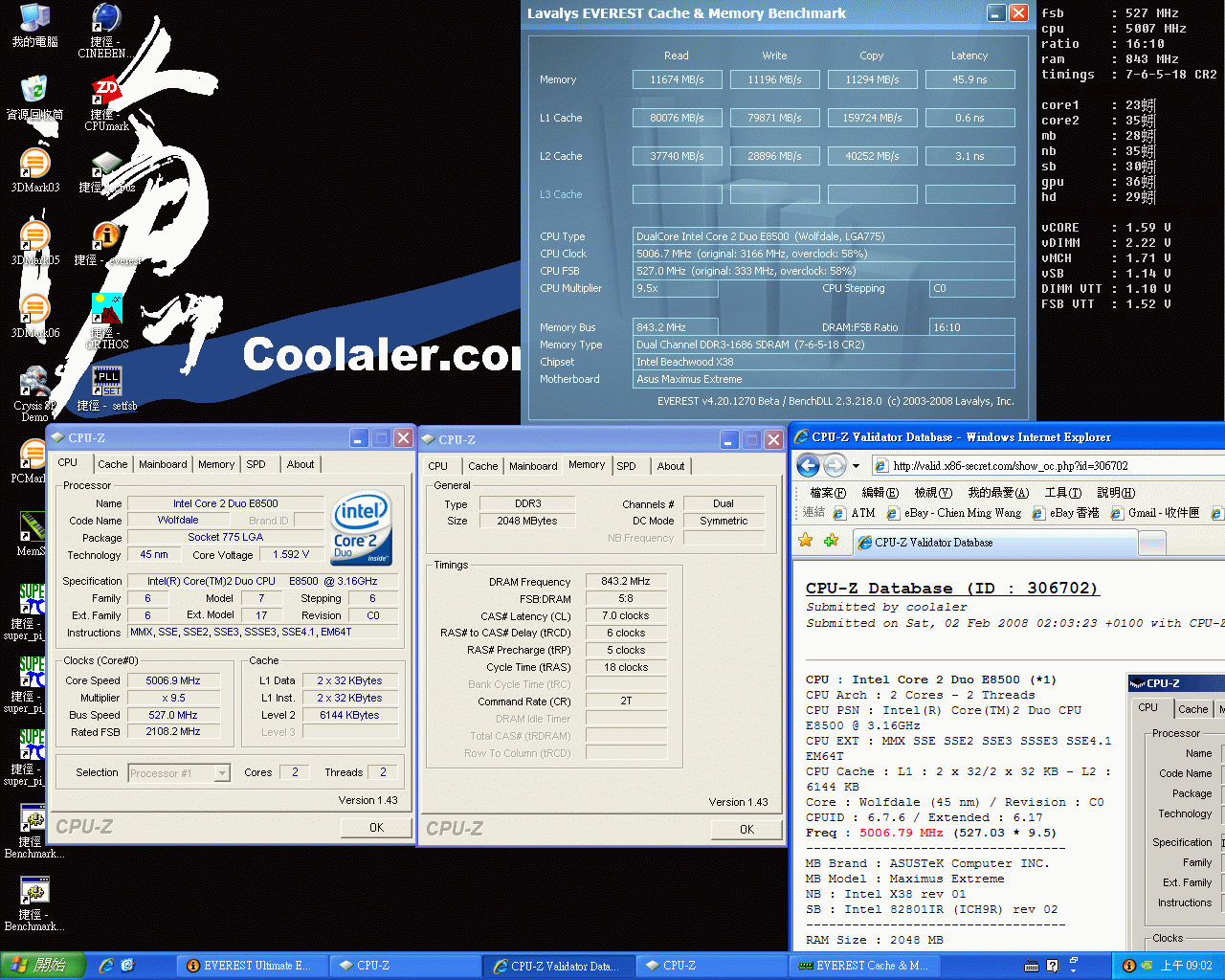Open the 編輯(E) menu in Internet Explorer
The height and width of the screenshot is (980, 1225).
[880, 493]
